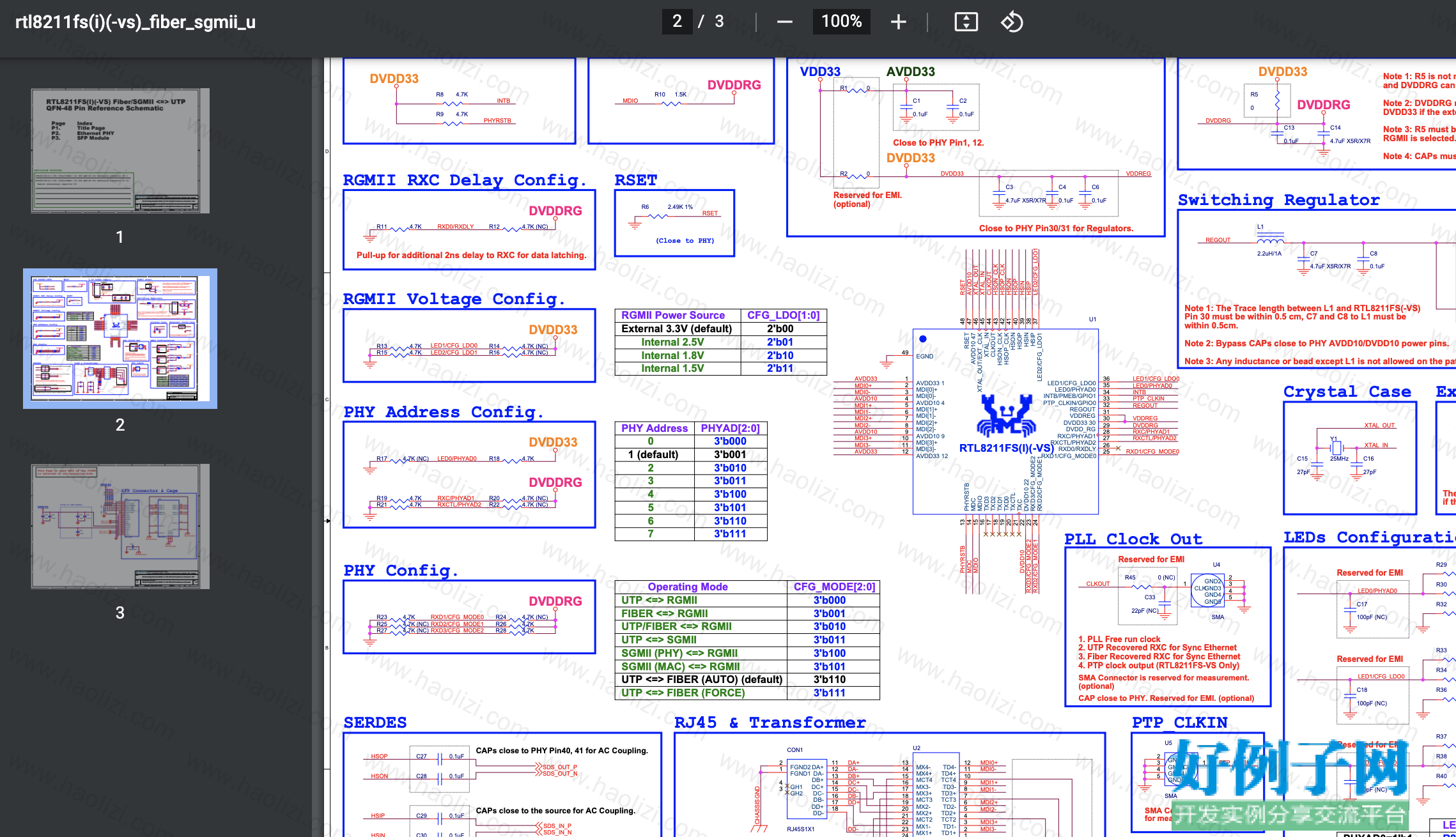
Task: Click the PLL Clock Out heading
Action: tap(1133, 539)
